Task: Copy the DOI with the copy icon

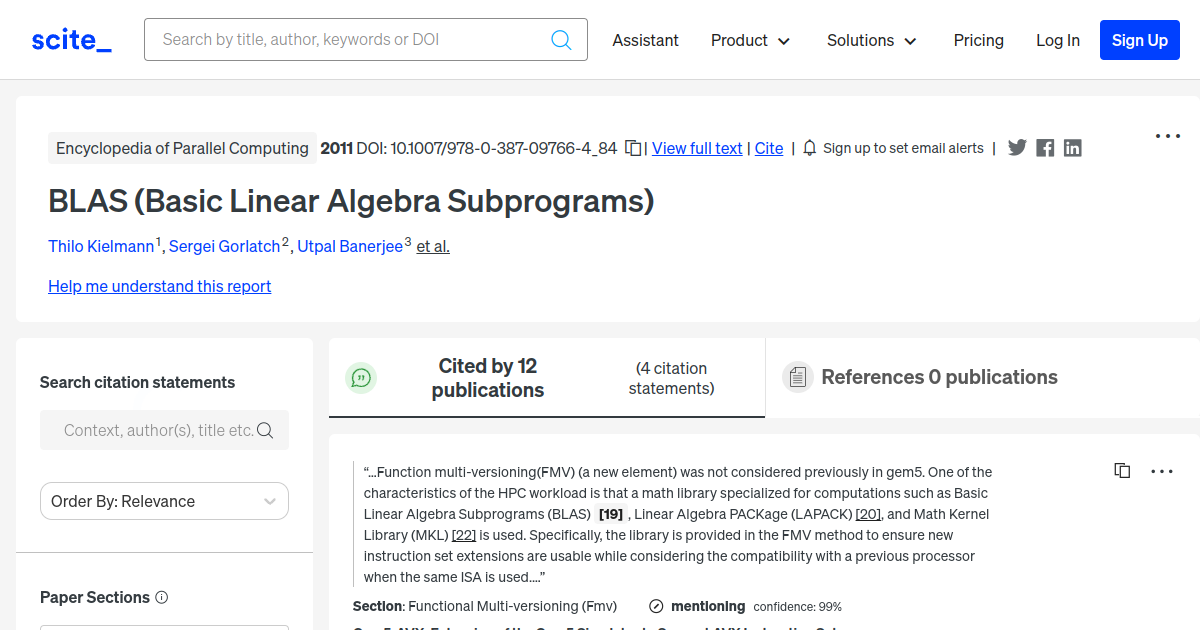Action: pyautogui.click(x=633, y=148)
